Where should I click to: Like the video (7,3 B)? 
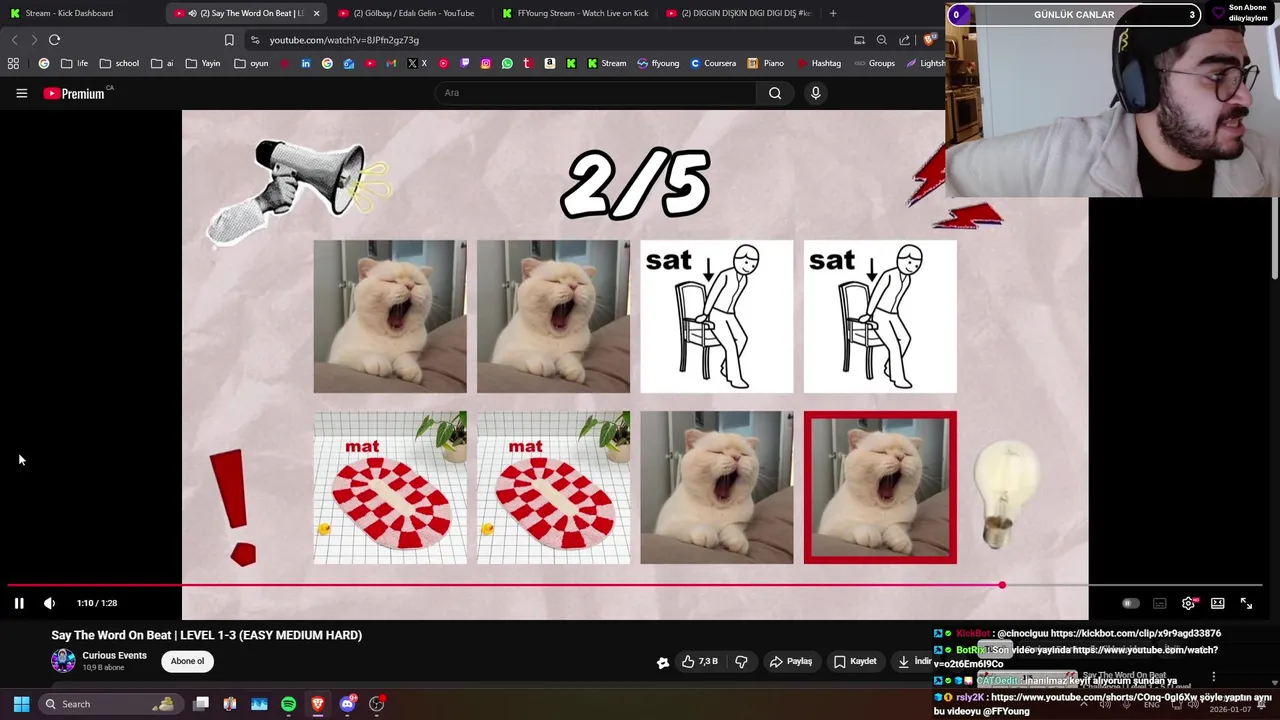point(701,661)
